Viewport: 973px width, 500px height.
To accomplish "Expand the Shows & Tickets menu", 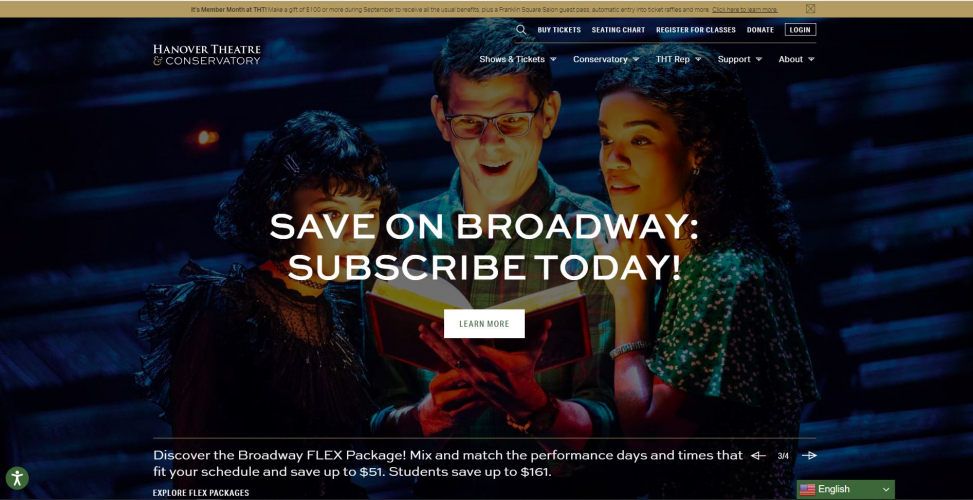I will [x=518, y=60].
